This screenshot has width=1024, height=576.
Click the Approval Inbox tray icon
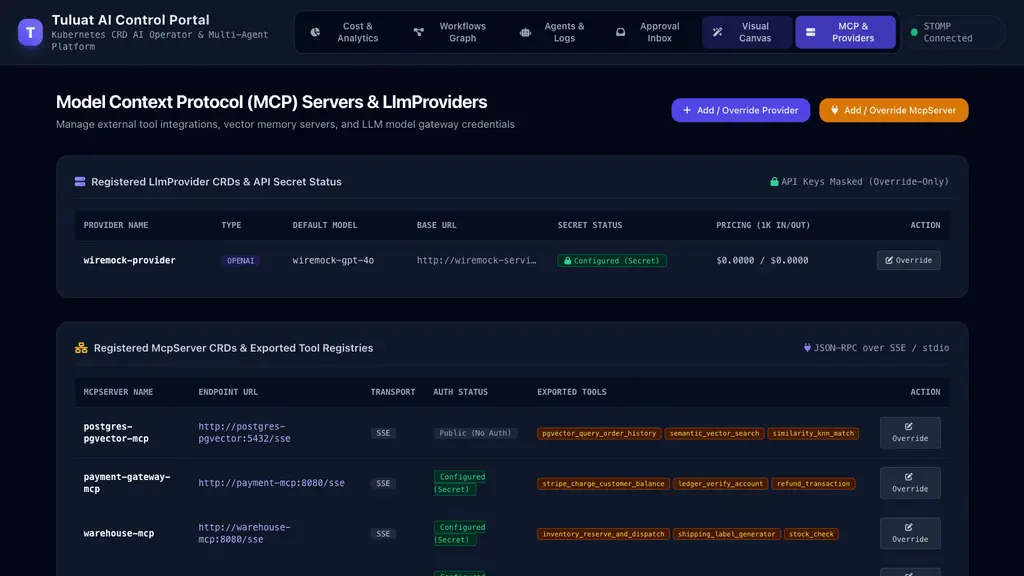pos(620,32)
